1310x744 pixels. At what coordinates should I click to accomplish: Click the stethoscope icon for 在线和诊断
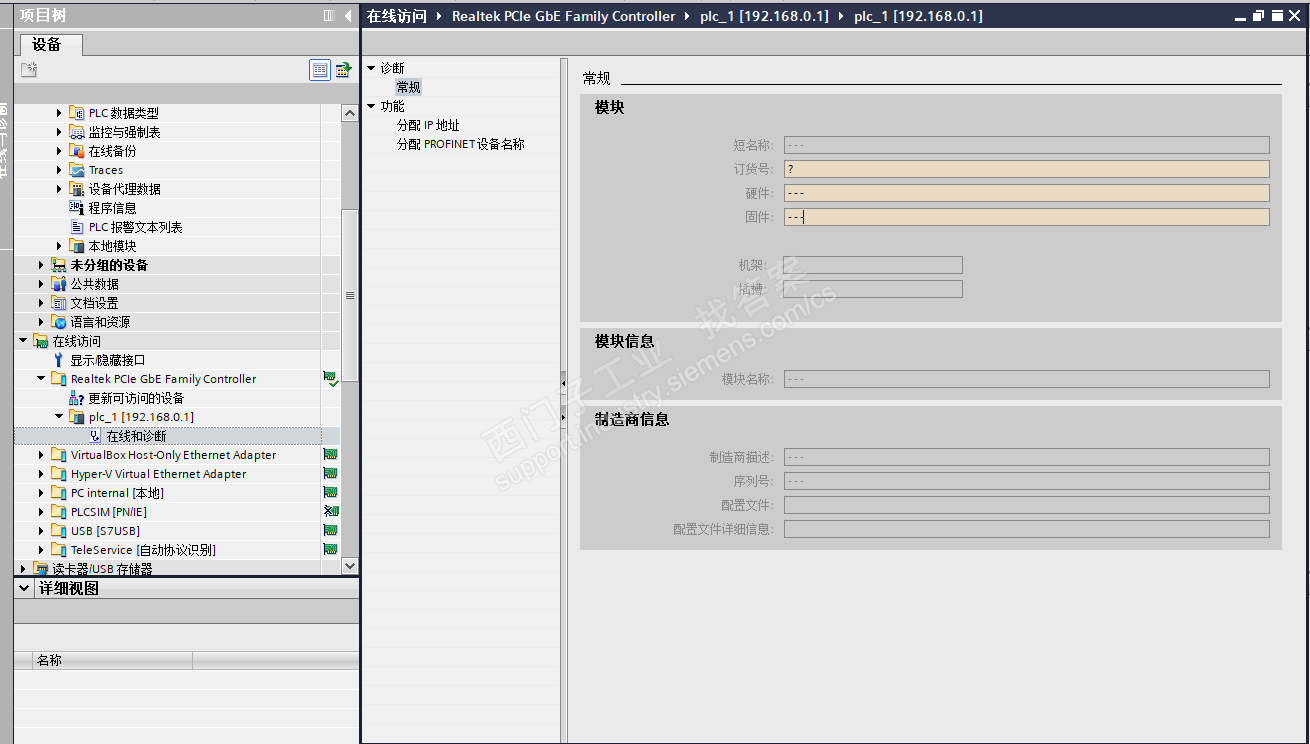[x=95, y=436]
